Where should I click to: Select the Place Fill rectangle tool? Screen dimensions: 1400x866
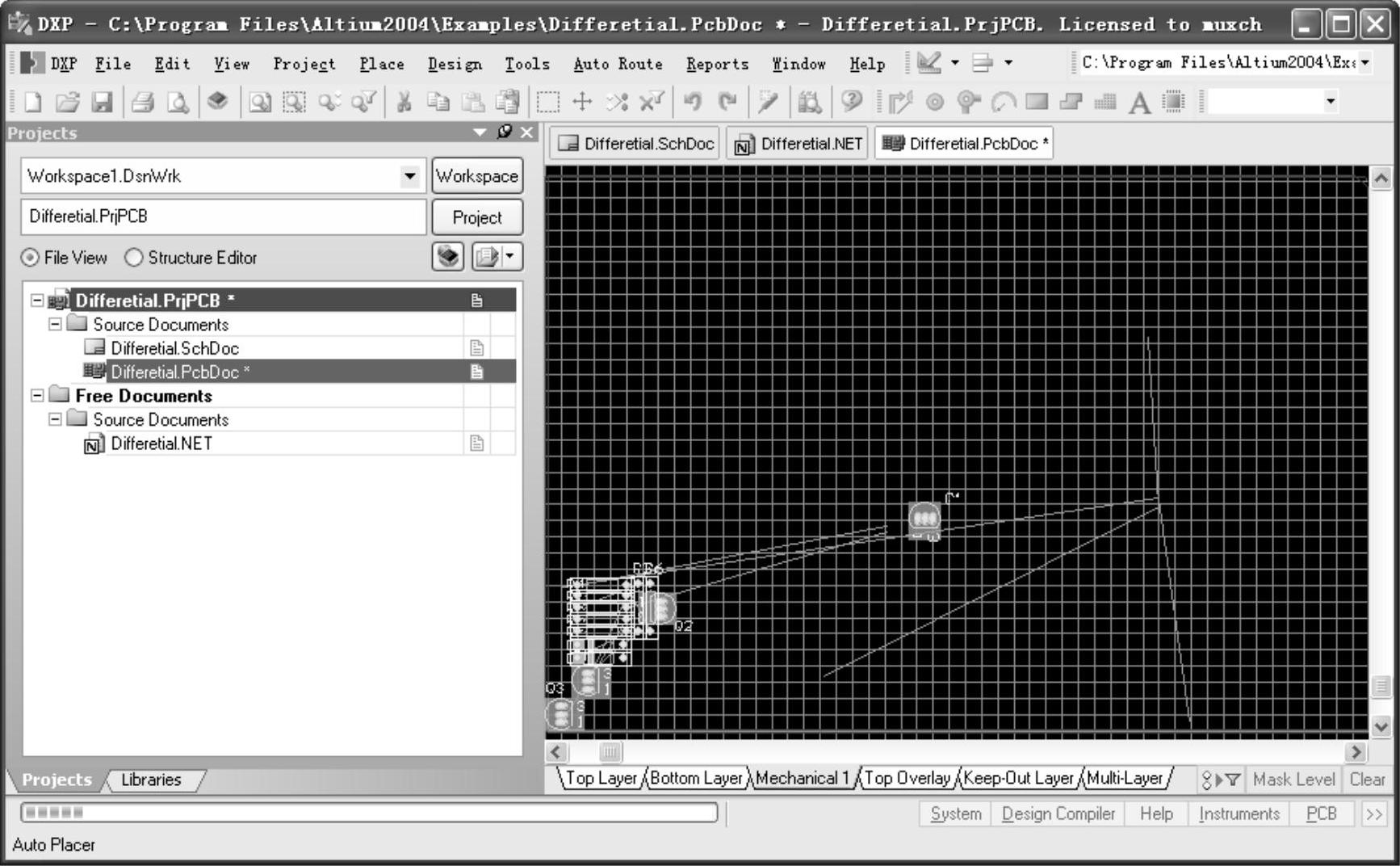point(1037,102)
